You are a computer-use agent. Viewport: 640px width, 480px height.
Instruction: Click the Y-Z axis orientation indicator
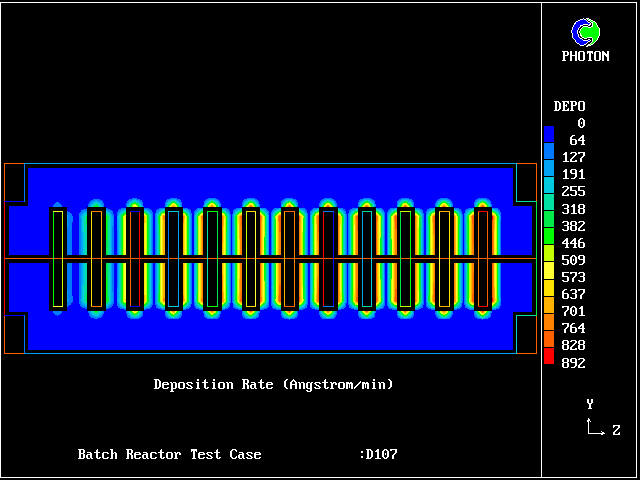tap(597, 420)
